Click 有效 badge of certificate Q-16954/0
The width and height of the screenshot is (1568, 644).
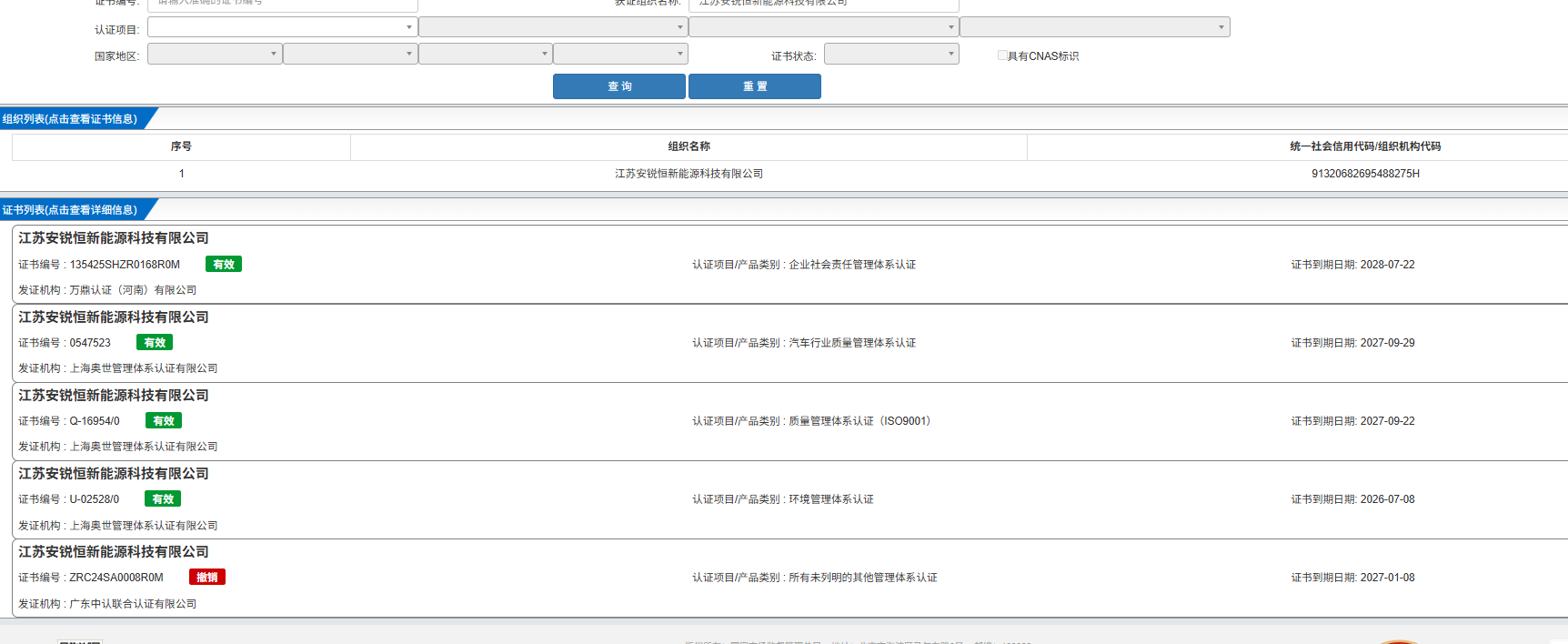tap(164, 421)
